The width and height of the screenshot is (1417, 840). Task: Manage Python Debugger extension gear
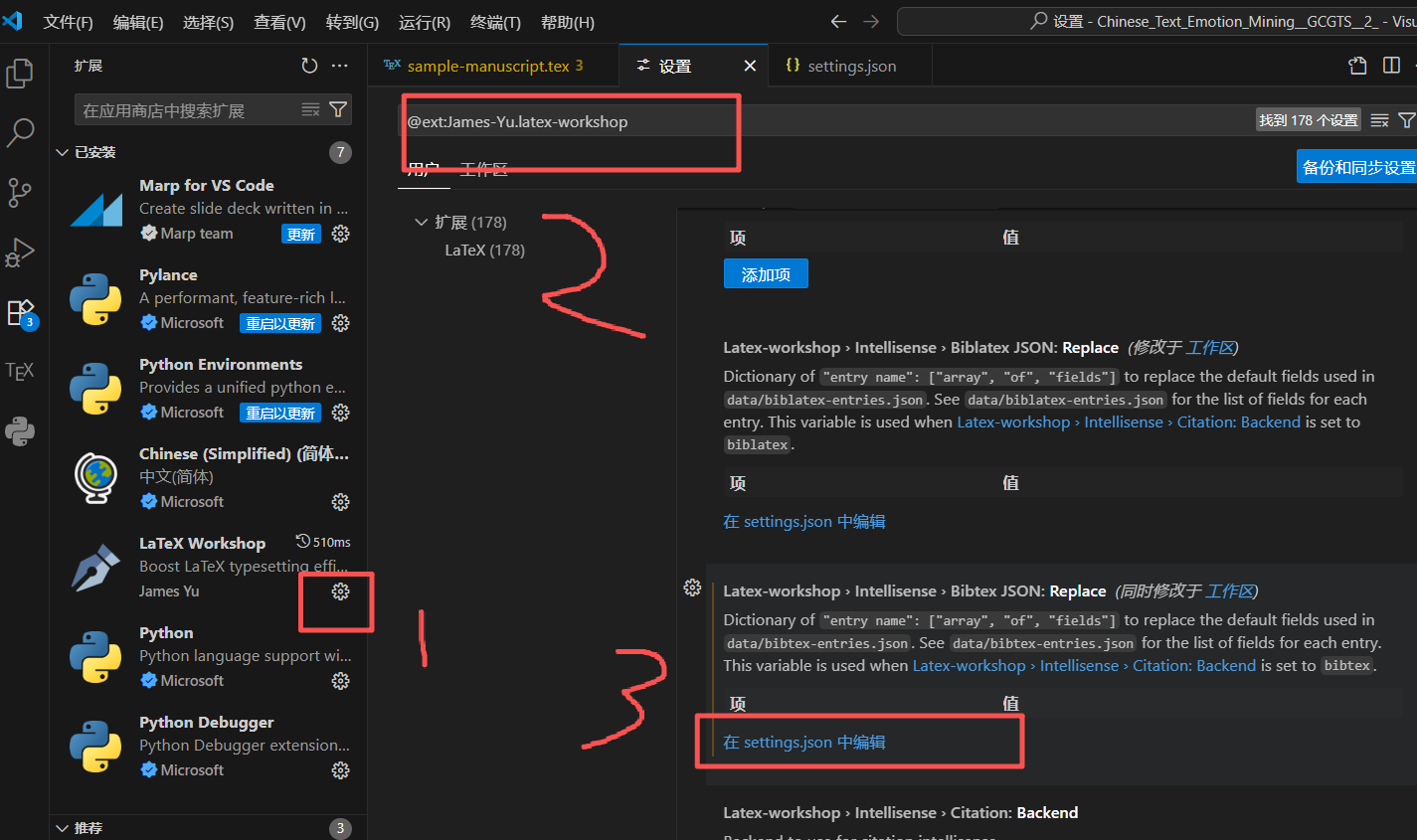(x=340, y=770)
